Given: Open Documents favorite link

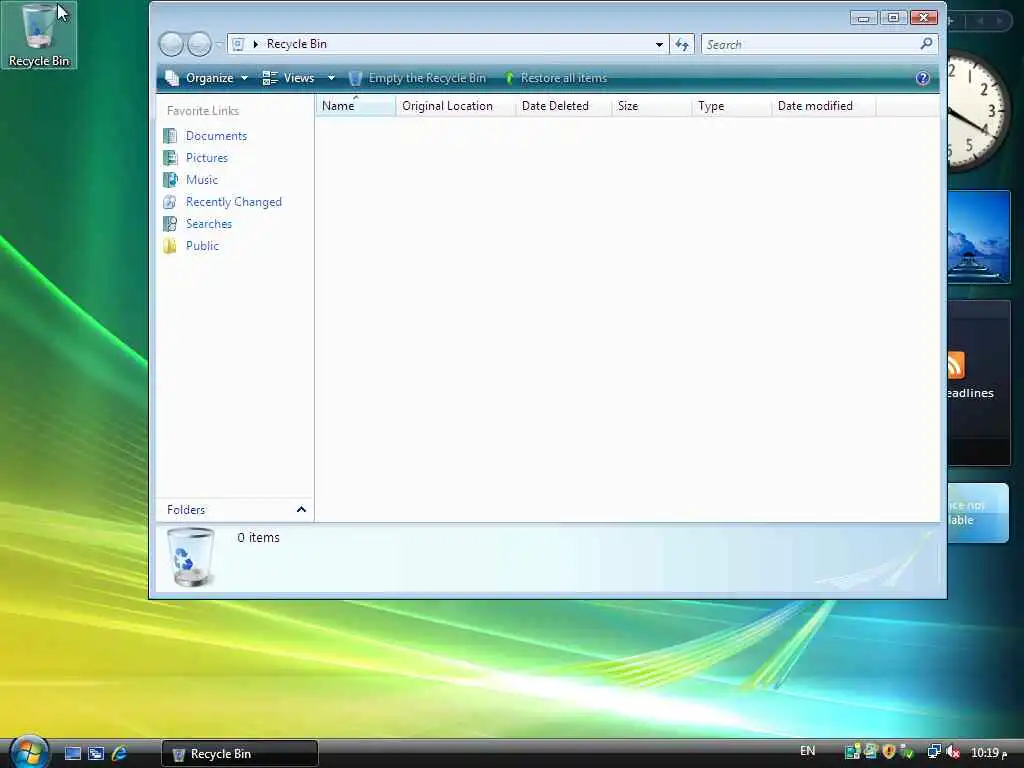Looking at the screenshot, I should [x=216, y=136].
